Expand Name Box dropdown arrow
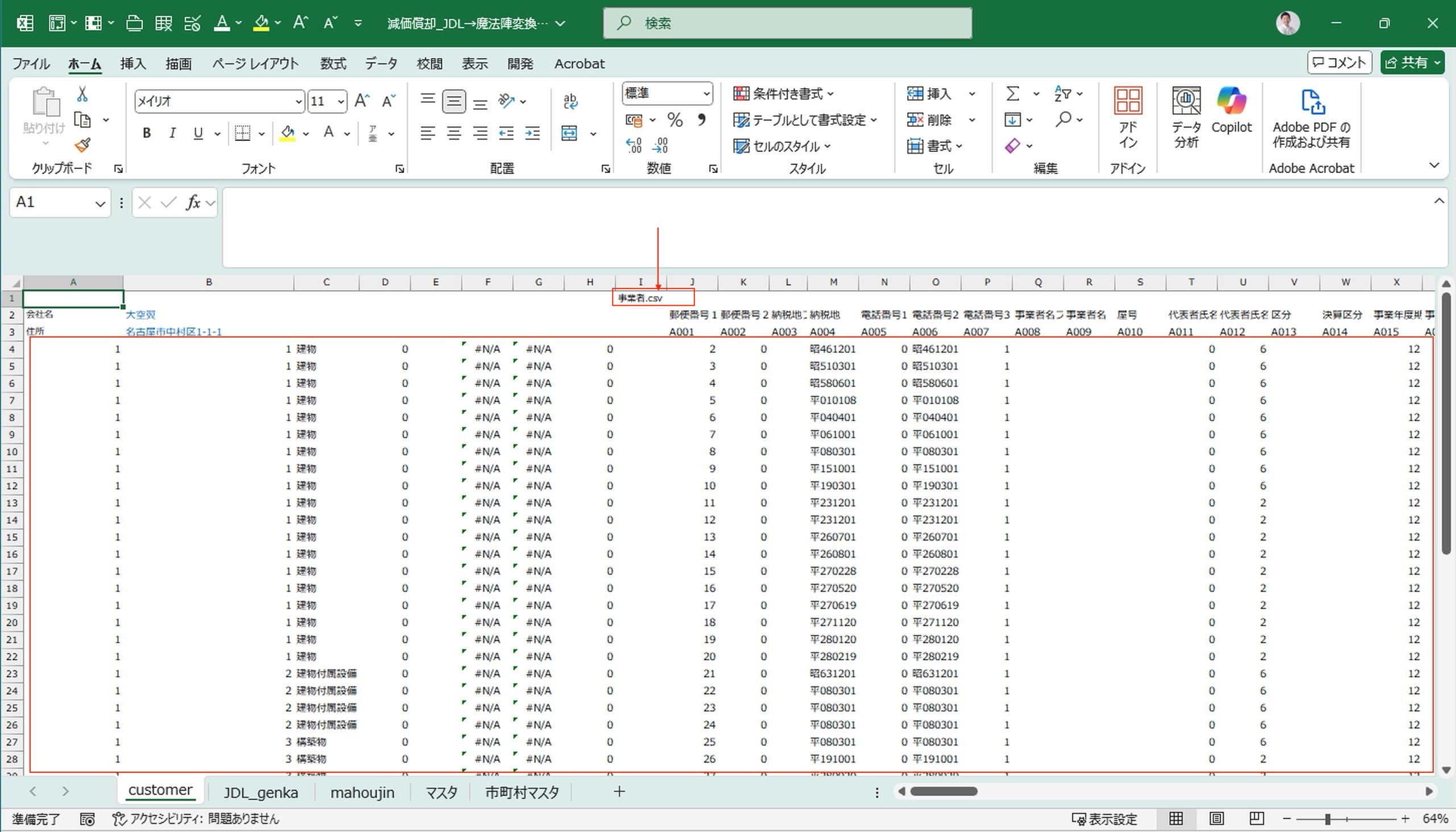The width and height of the screenshot is (1456, 832). coord(100,203)
